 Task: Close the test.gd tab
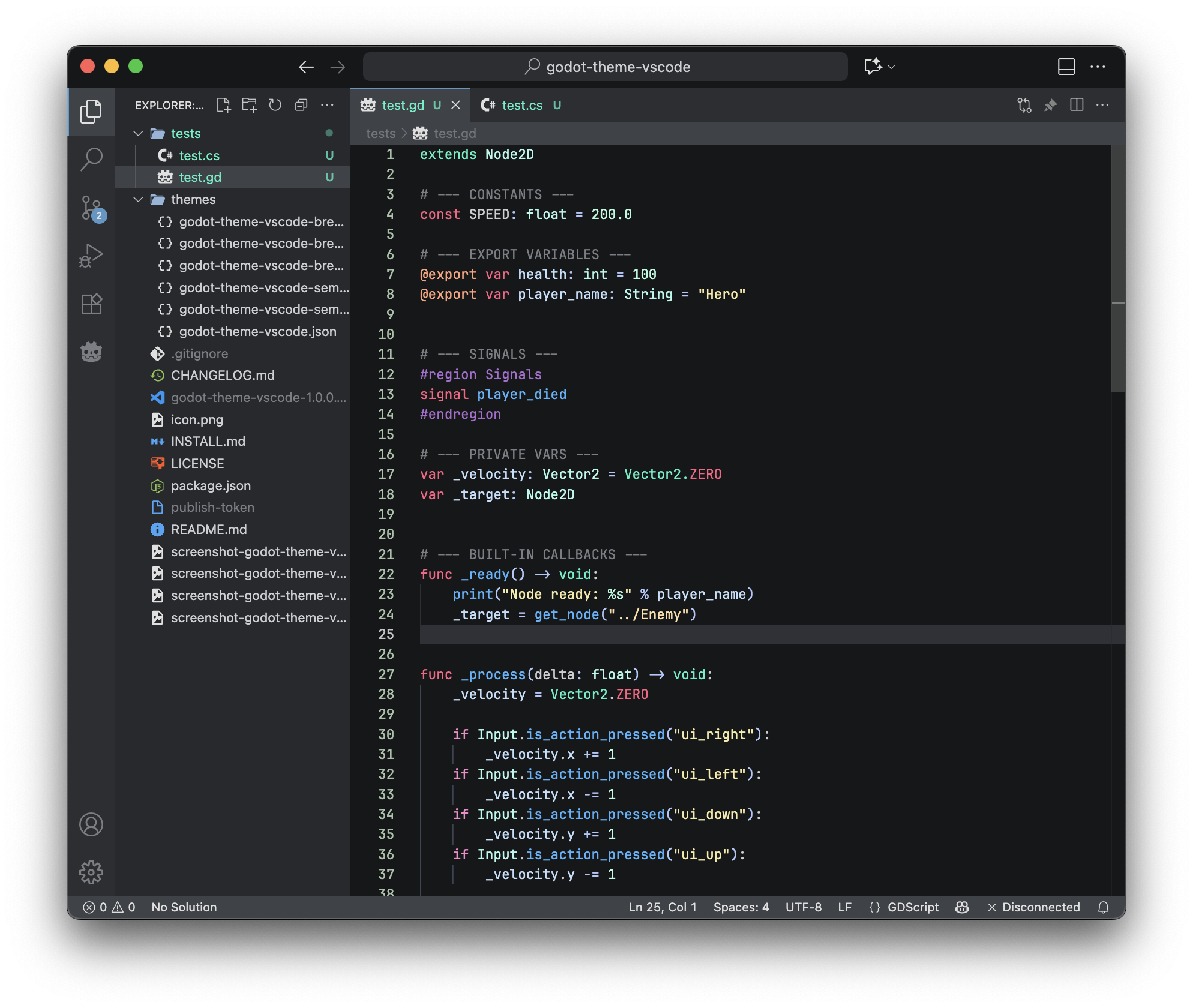(455, 105)
